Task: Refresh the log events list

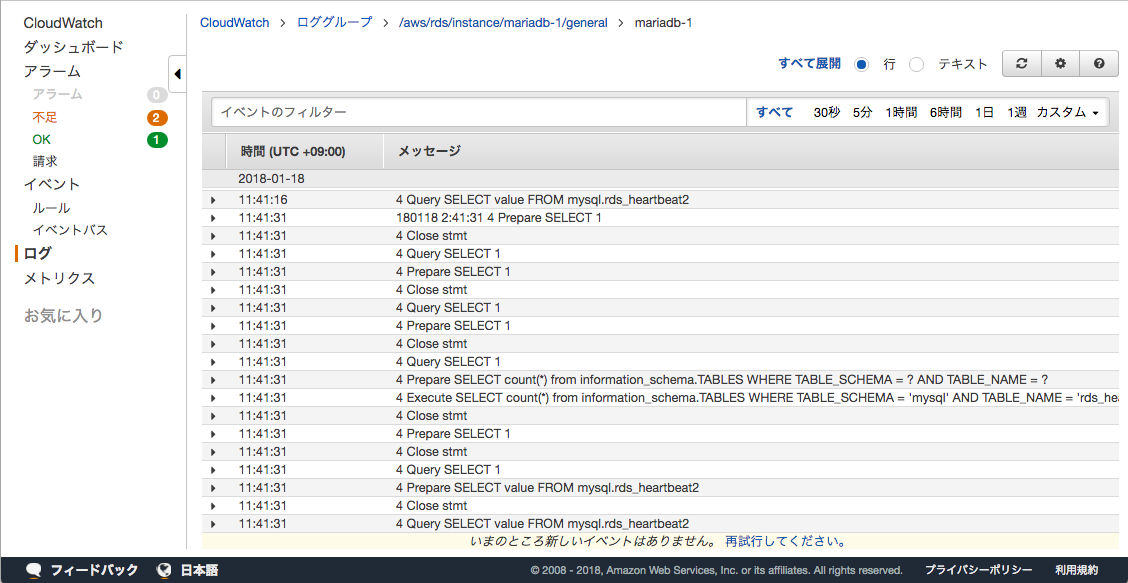Action: pos(1021,63)
